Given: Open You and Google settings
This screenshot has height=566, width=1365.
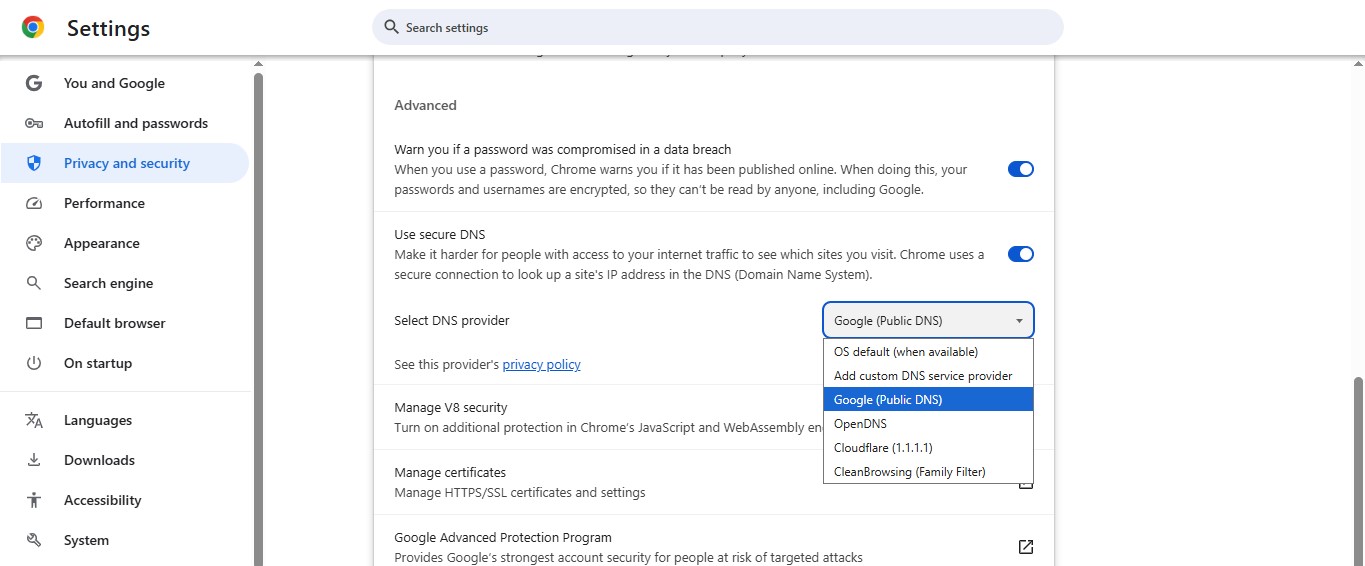Looking at the screenshot, I should pyautogui.click(x=124, y=83).
